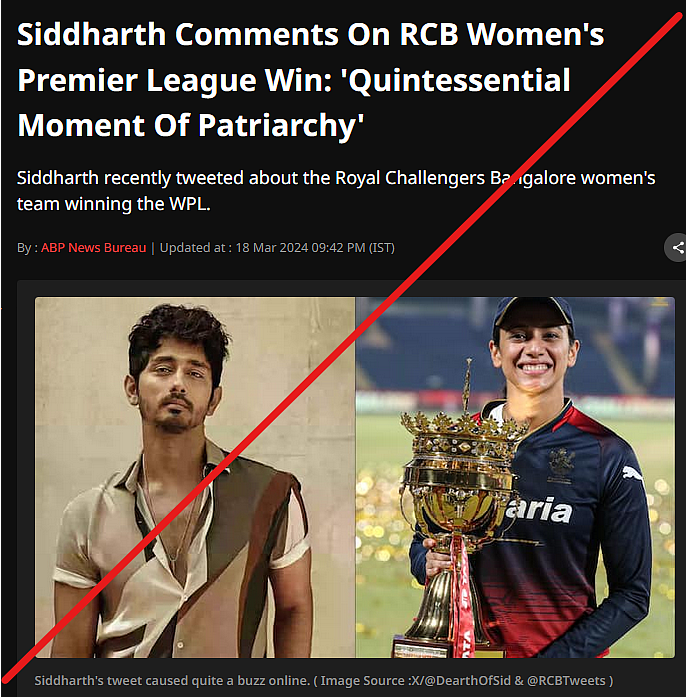Click the 'By :' byline label
This screenshot has height=697, width=686.
[27, 248]
